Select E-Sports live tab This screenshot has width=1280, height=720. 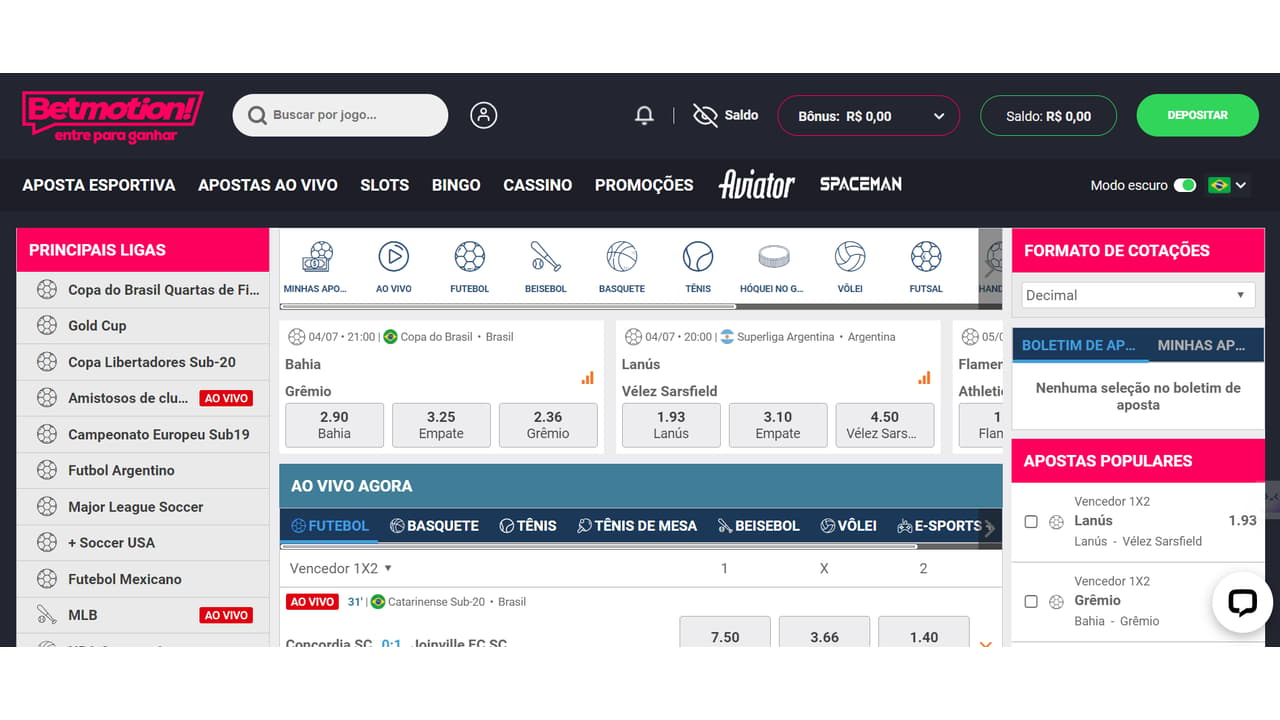click(x=939, y=526)
